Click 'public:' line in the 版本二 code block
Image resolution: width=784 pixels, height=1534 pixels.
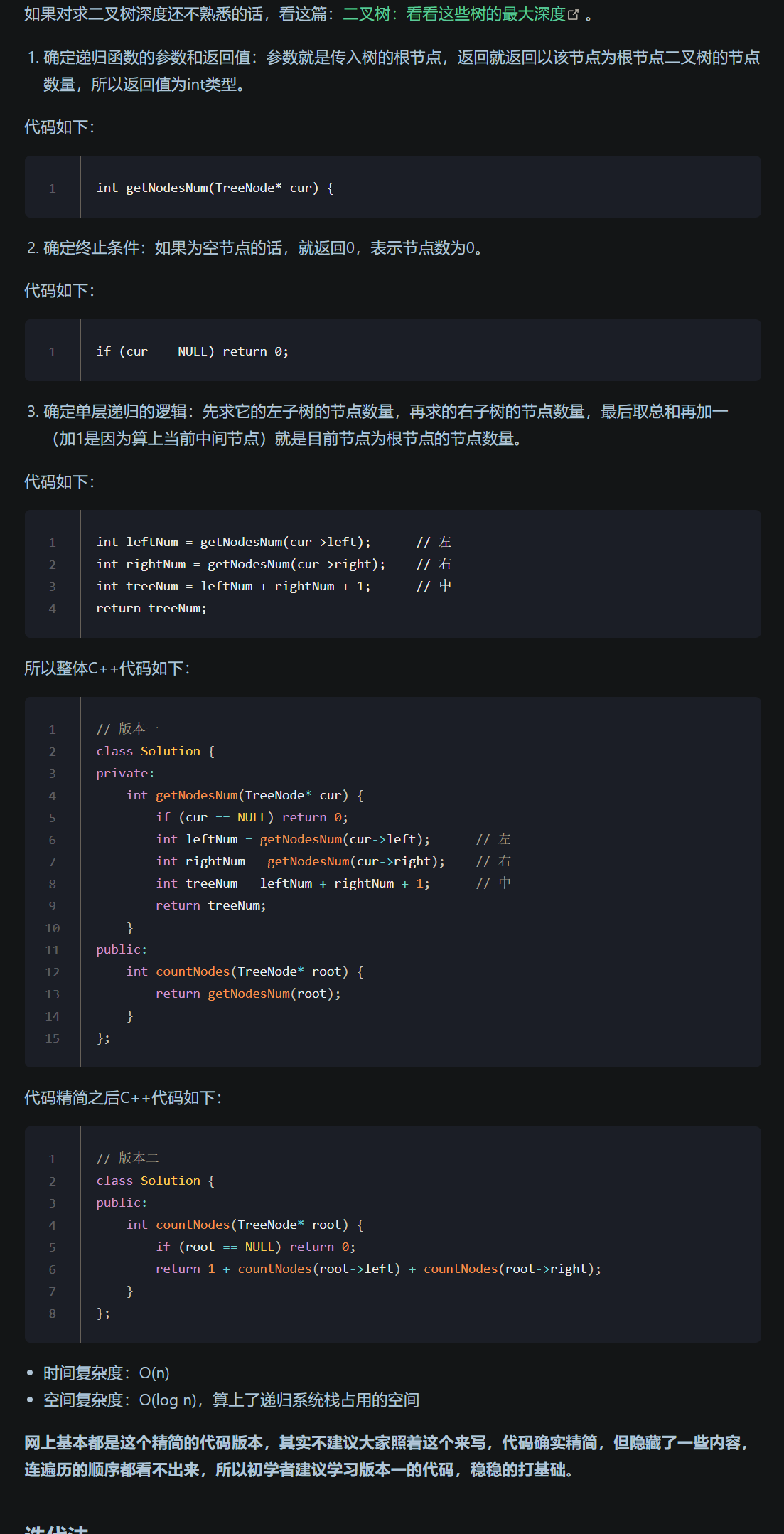point(122,1203)
